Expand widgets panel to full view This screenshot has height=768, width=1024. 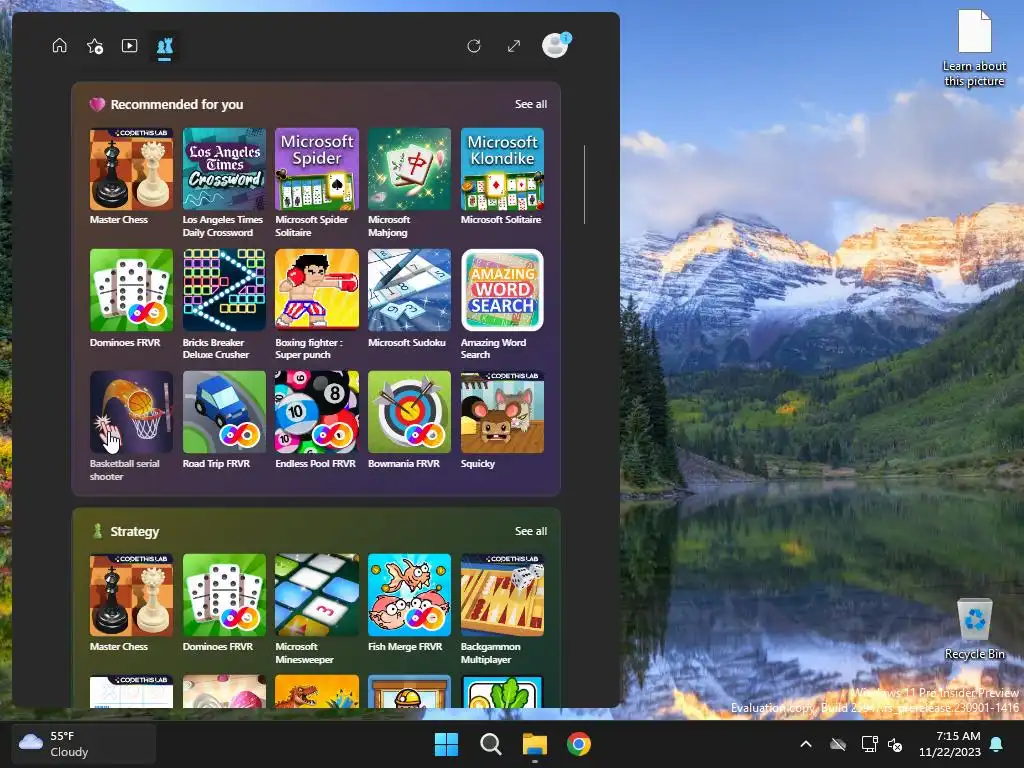coord(514,46)
